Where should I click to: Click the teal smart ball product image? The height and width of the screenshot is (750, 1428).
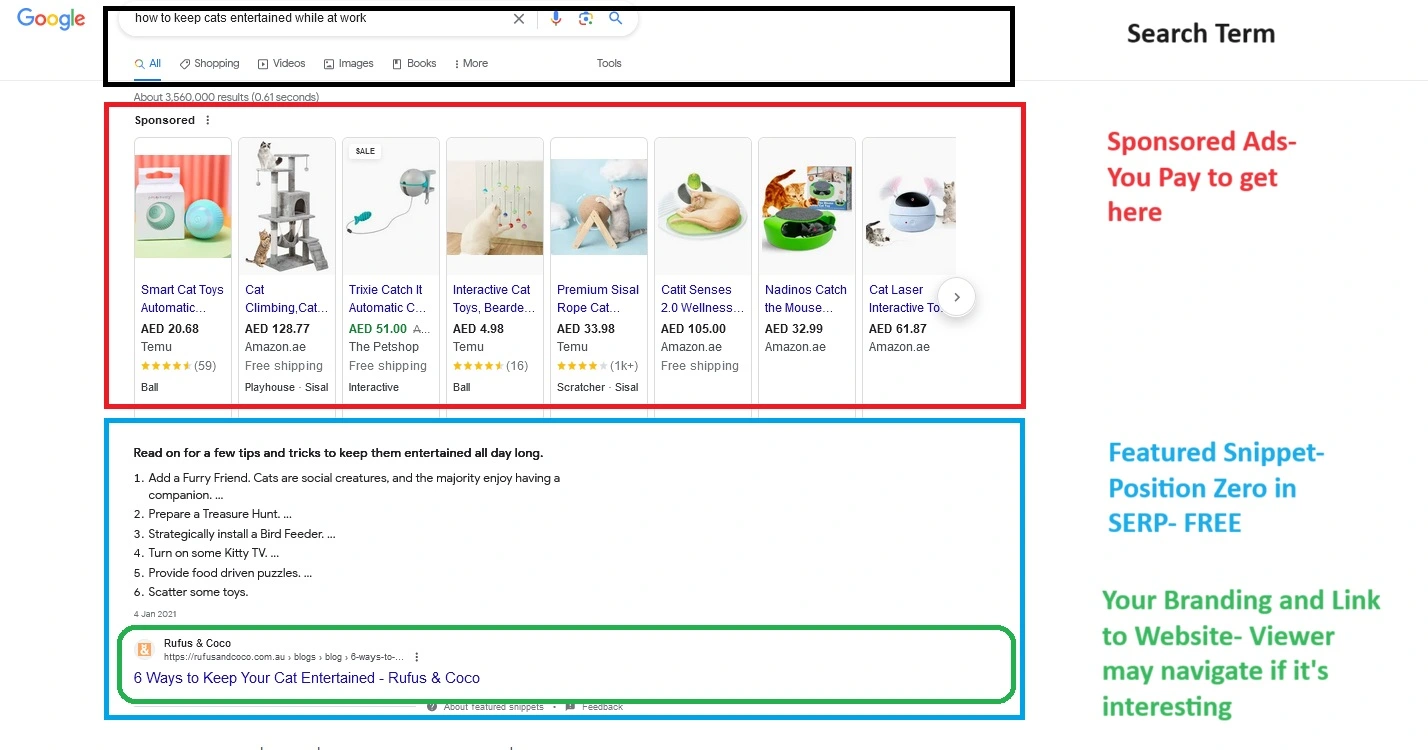(183, 206)
